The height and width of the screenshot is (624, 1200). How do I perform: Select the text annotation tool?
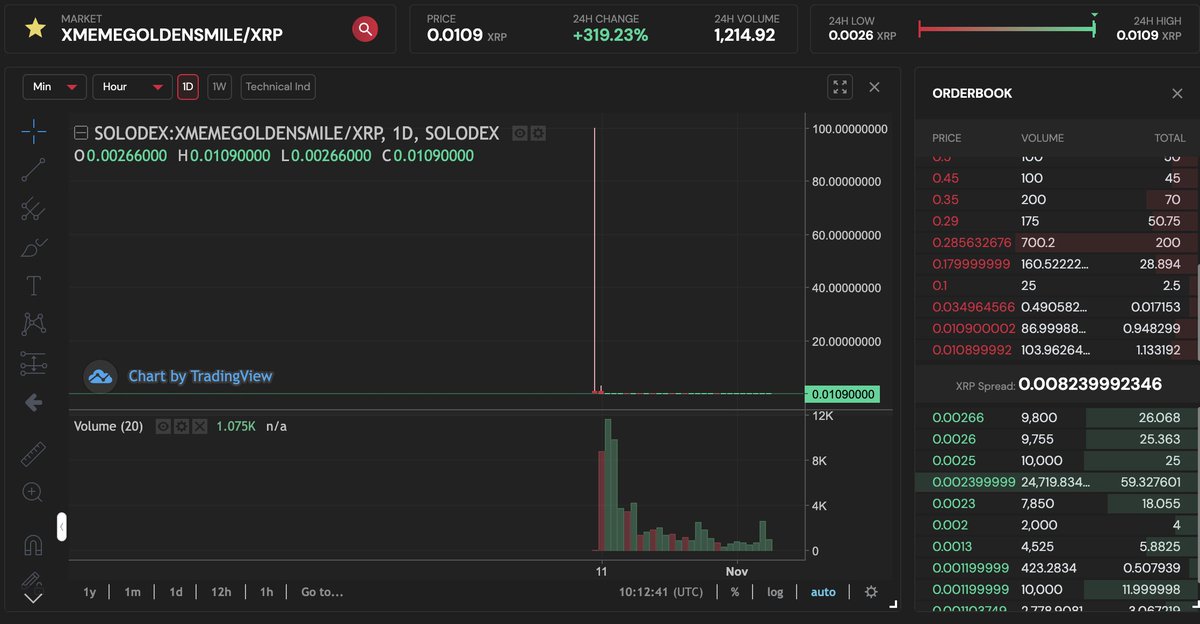(33, 286)
